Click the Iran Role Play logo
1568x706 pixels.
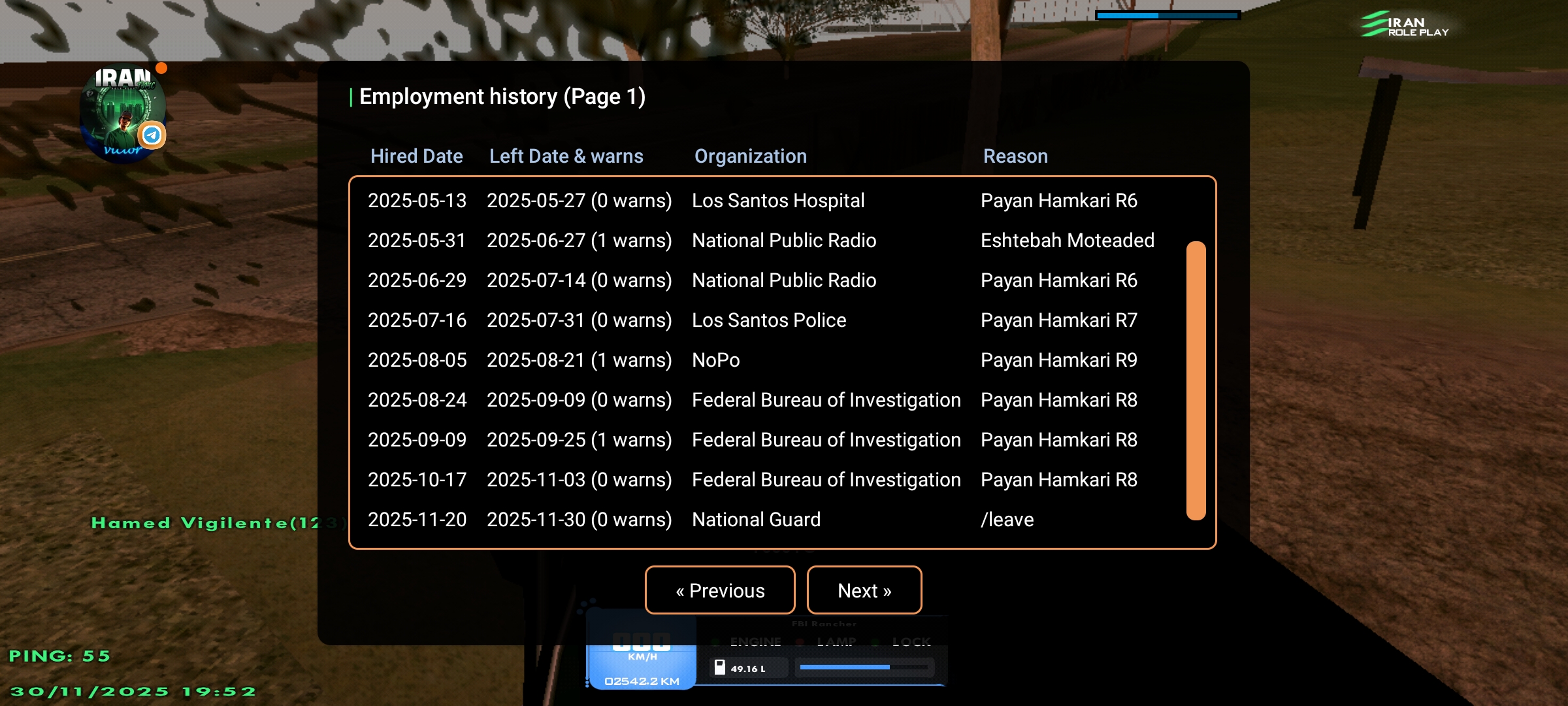(1405, 25)
